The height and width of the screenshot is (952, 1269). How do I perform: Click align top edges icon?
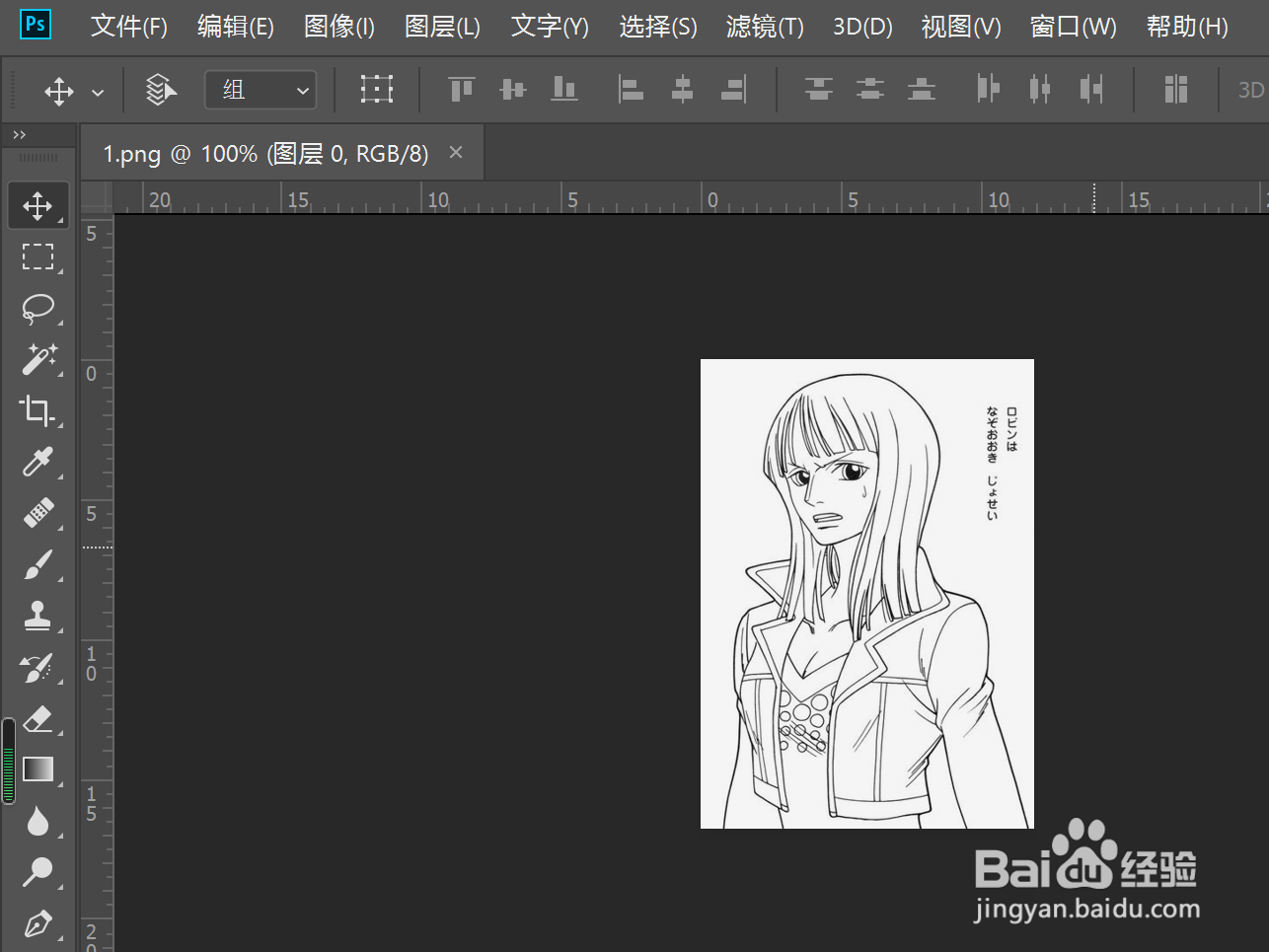(461, 90)
